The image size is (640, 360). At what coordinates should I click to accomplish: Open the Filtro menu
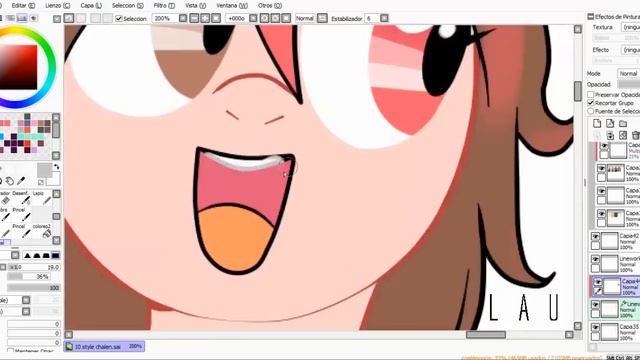(x=164, y=6)
